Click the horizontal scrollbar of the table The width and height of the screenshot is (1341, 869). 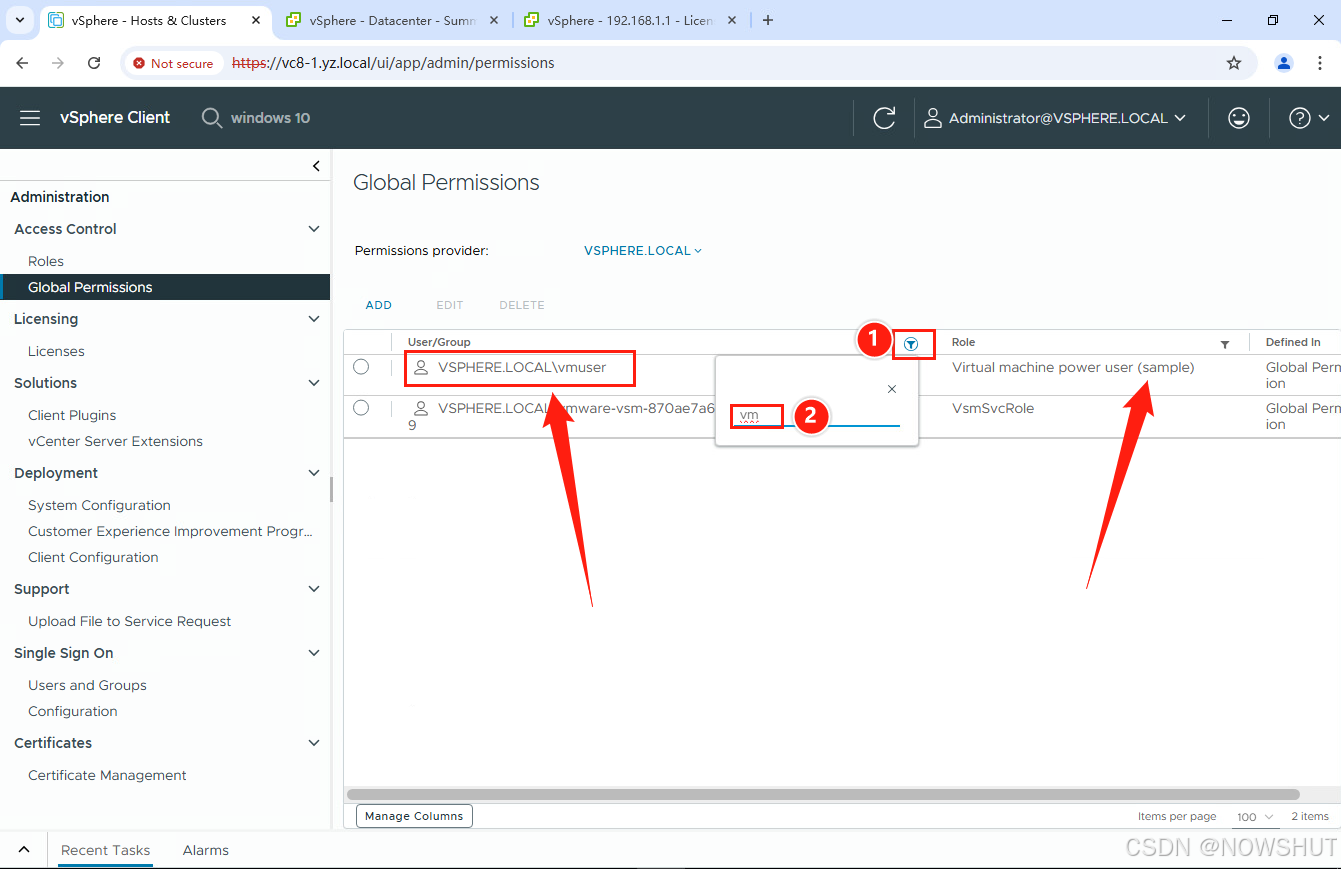(823, 795)
